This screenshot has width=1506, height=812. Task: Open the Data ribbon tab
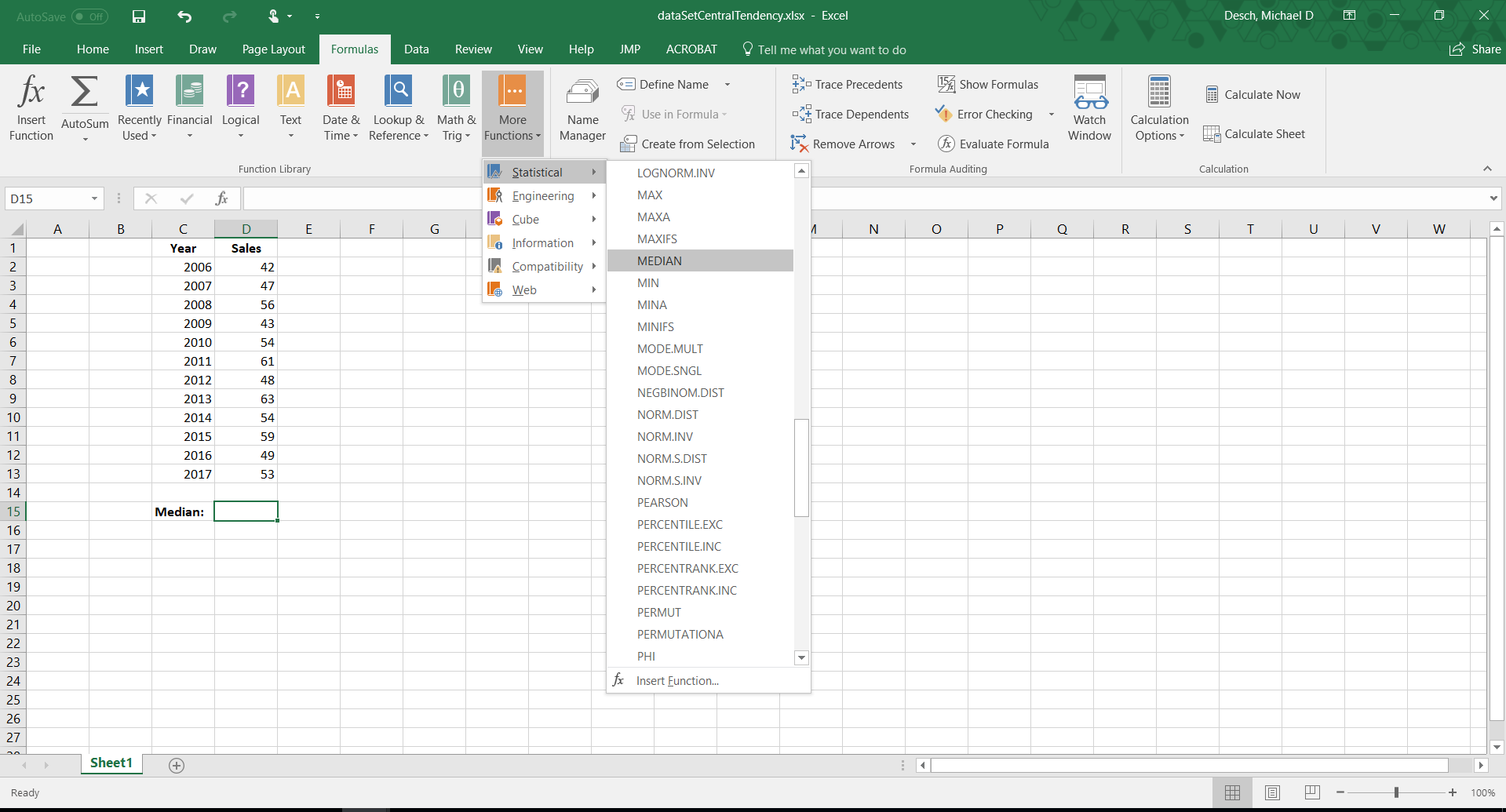tap(416, 49)
